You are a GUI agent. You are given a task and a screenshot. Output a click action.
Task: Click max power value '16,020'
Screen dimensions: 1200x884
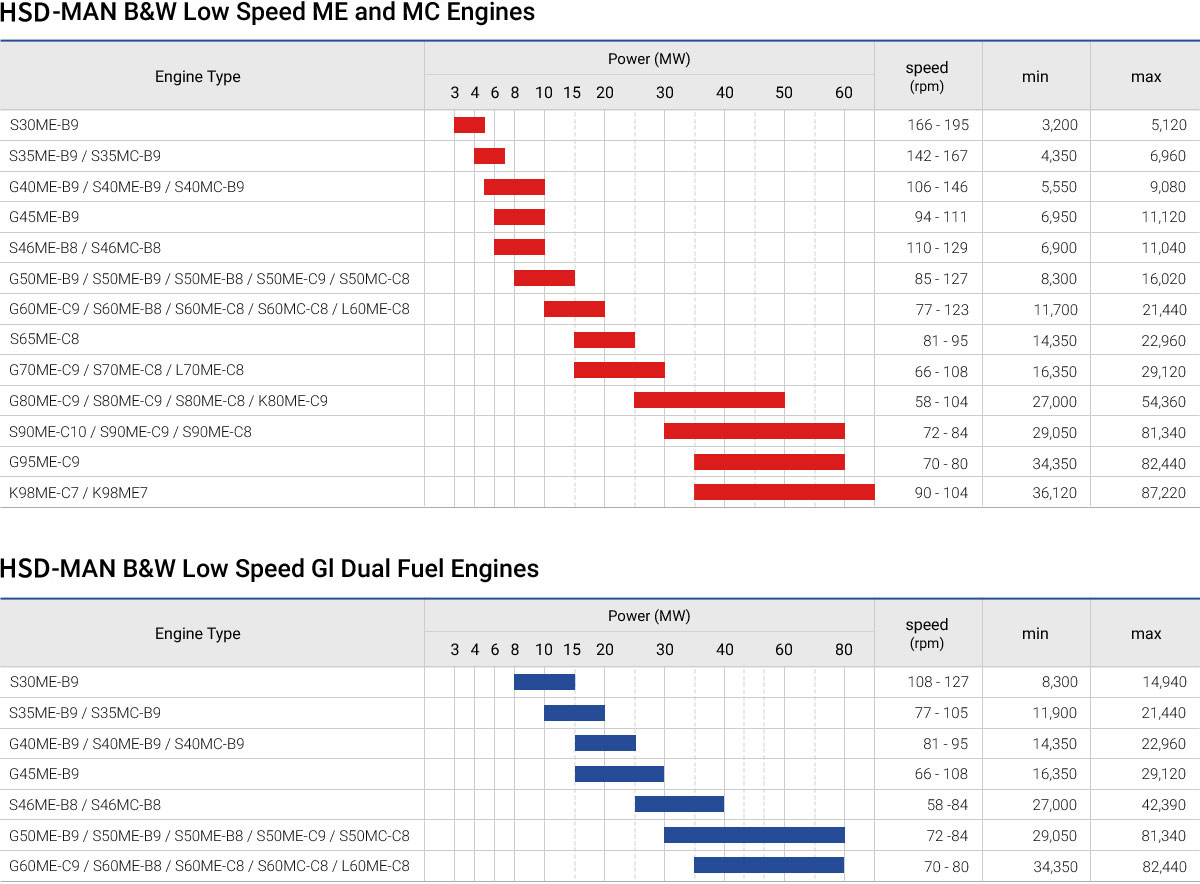(1164, 279)
